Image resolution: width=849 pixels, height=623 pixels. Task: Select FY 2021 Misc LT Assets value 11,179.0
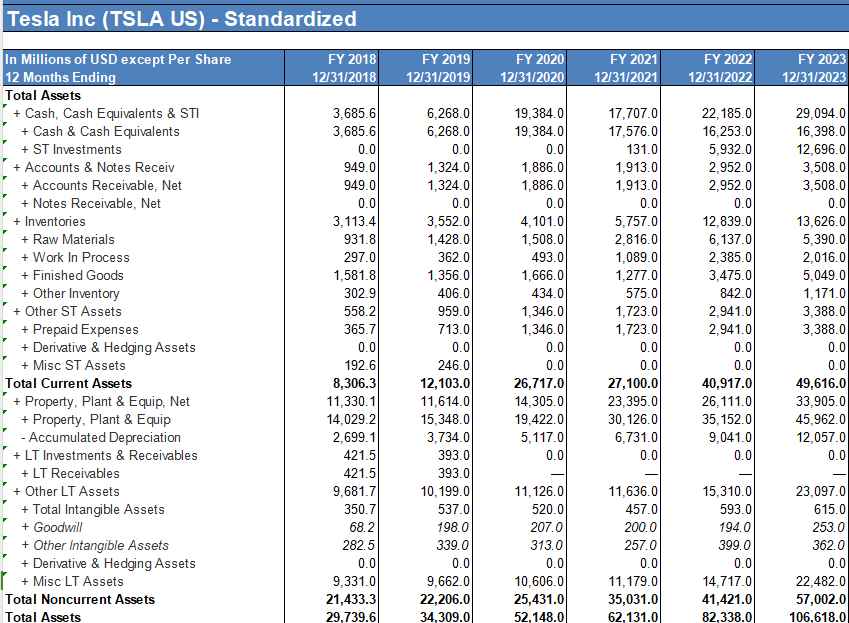pos(633,581)
